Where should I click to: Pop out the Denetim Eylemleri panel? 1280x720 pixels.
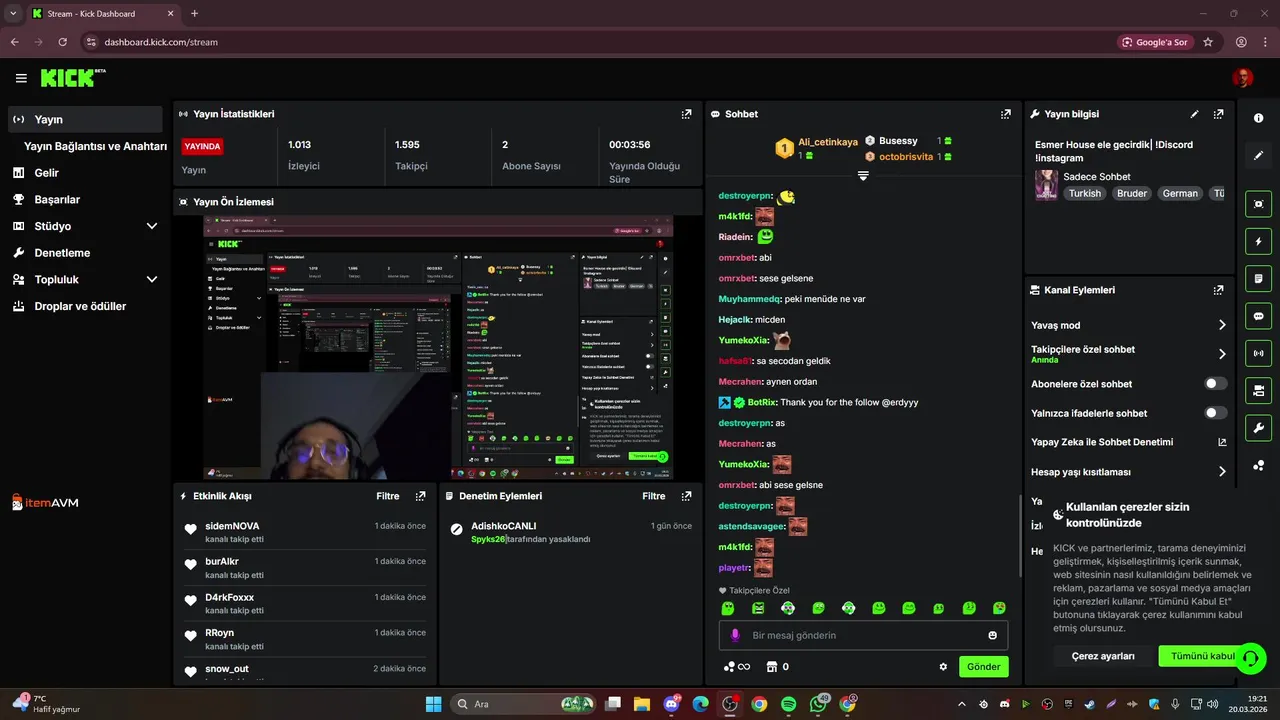click(686, 496)
